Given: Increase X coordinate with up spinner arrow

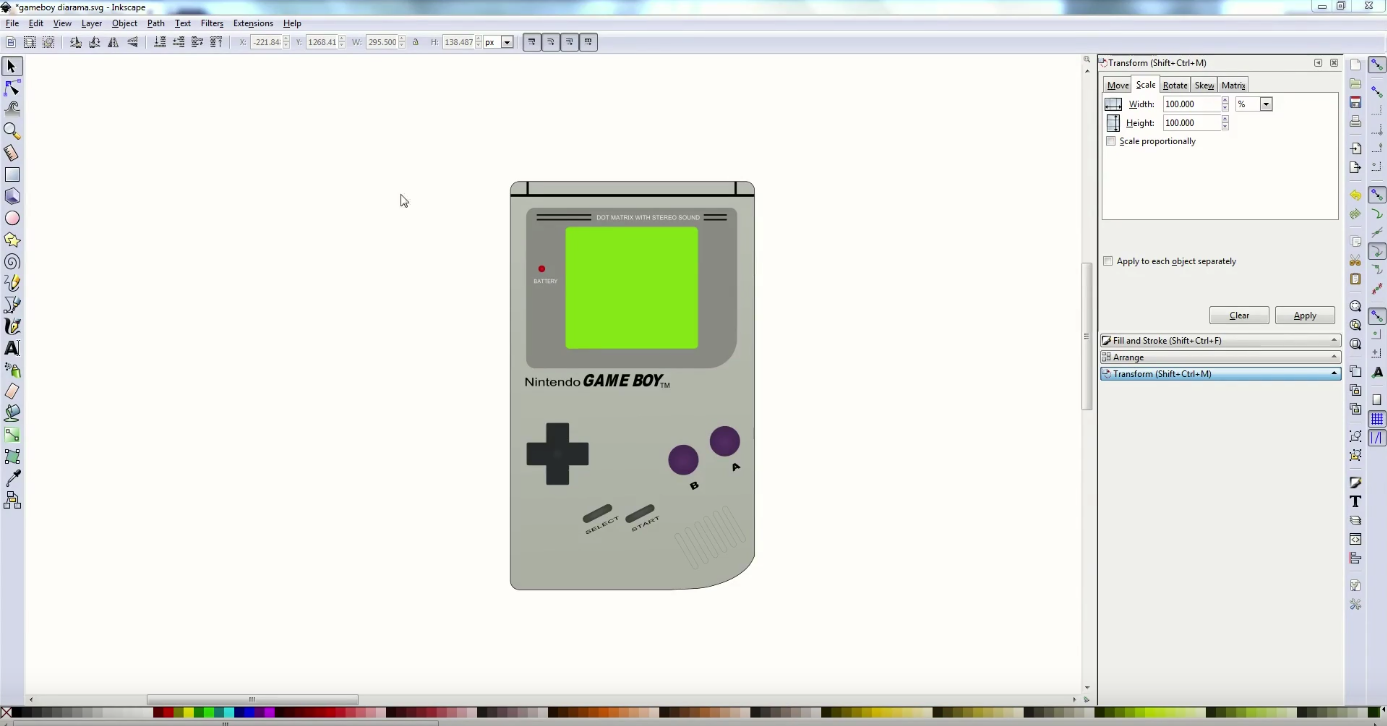Looking at the screenshot, I should [x=286, y=39].
